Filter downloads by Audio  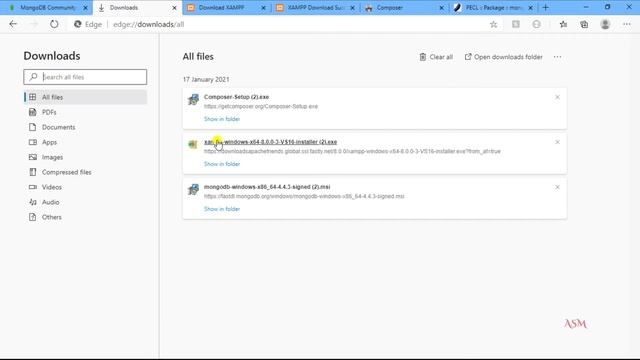tap(85, 202)
